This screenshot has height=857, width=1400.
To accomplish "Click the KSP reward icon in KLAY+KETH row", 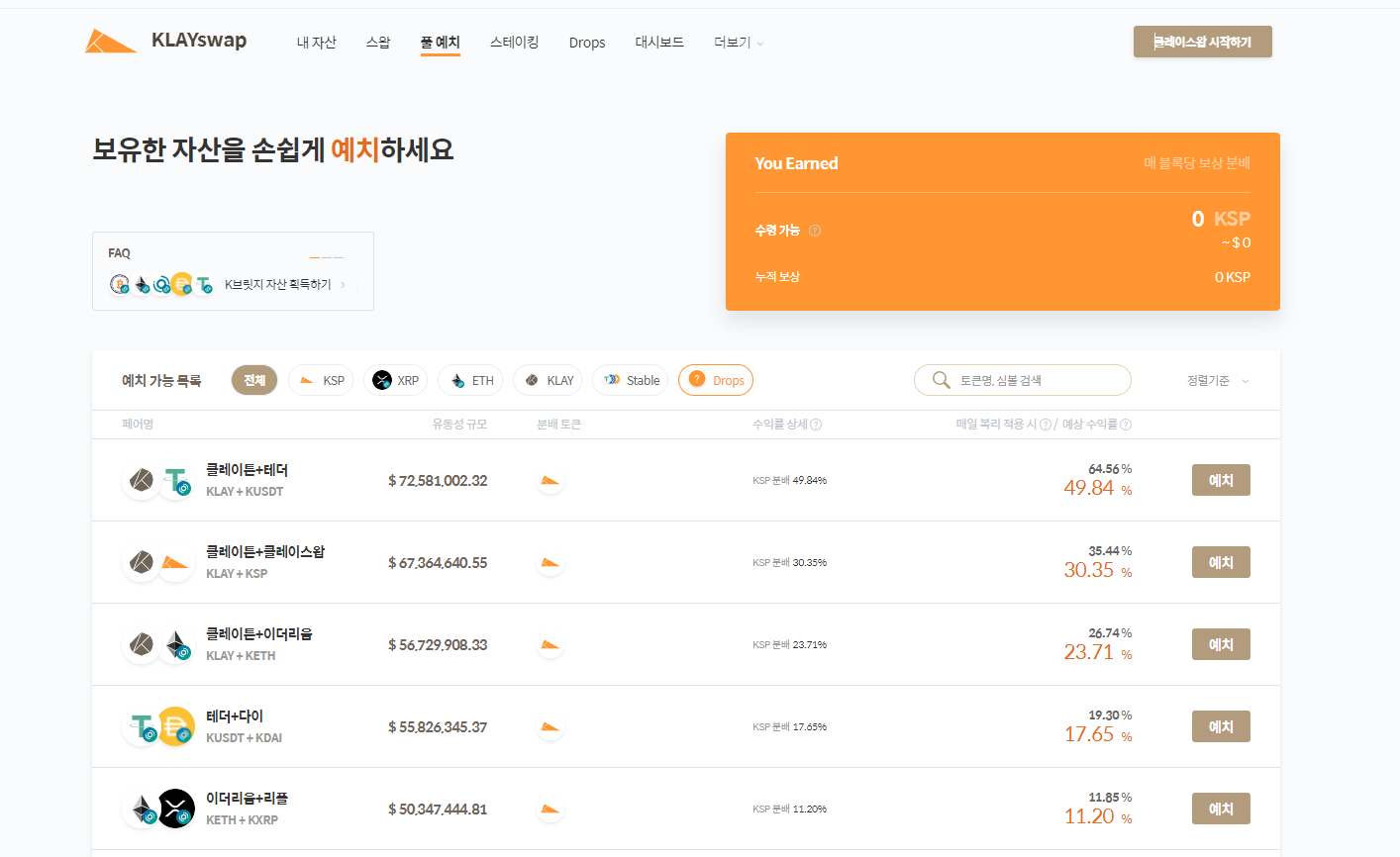I will [550, 645].
